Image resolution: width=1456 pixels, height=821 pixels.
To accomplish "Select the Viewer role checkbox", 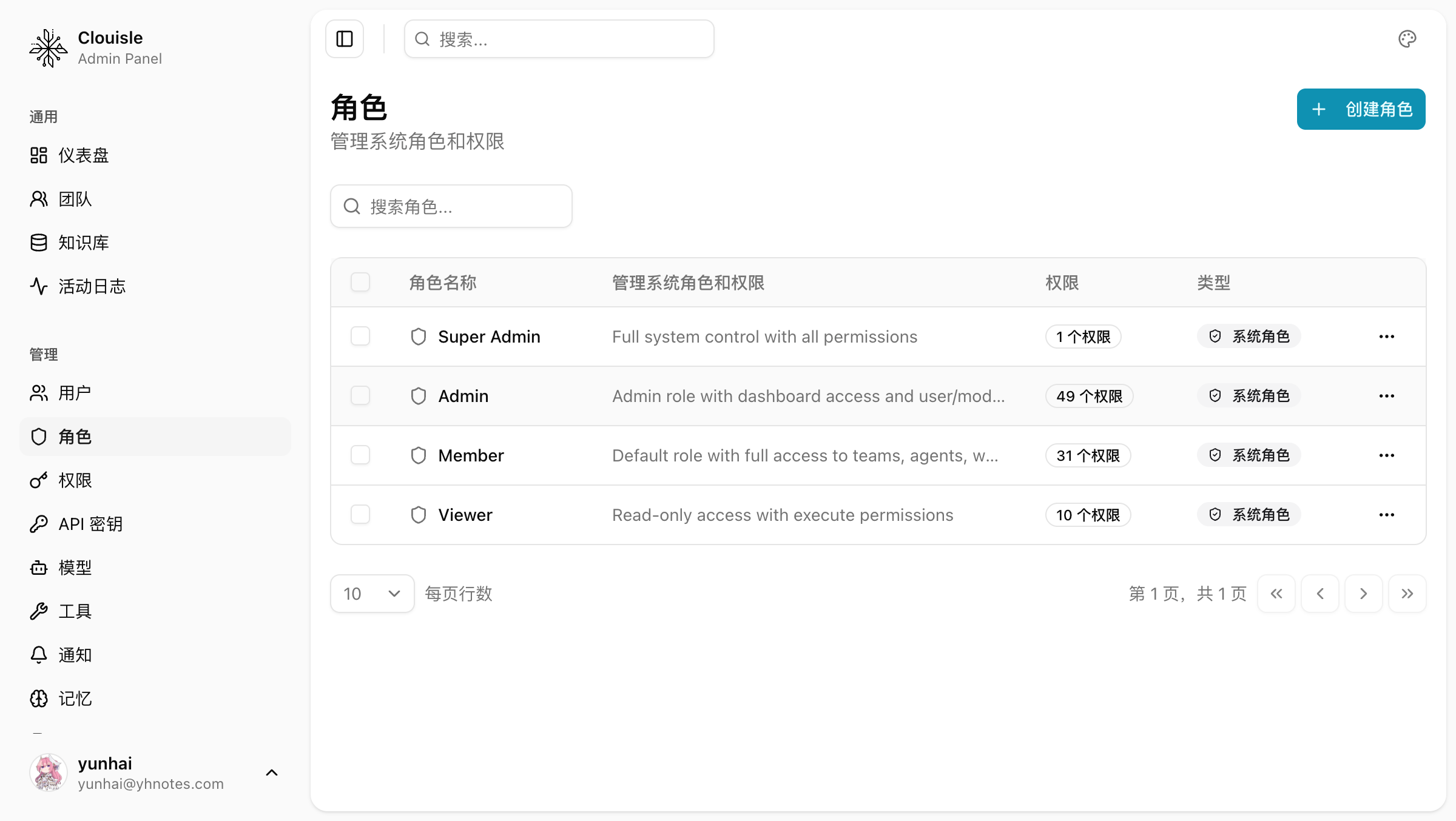I will click(x=360, y=514).
